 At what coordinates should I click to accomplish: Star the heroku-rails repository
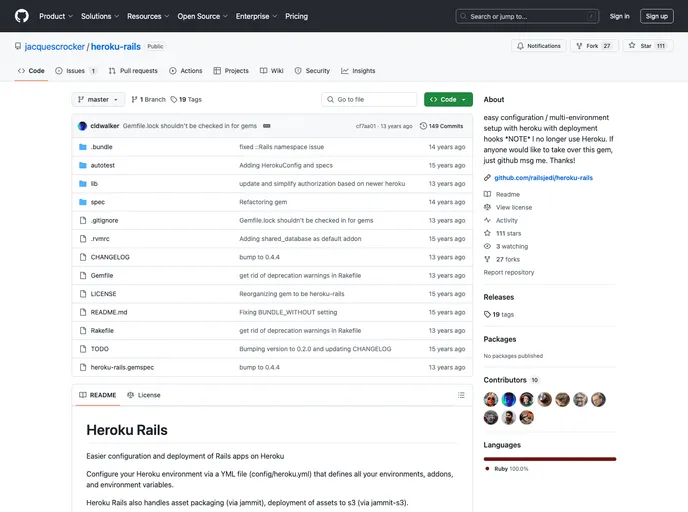point(648,46)
